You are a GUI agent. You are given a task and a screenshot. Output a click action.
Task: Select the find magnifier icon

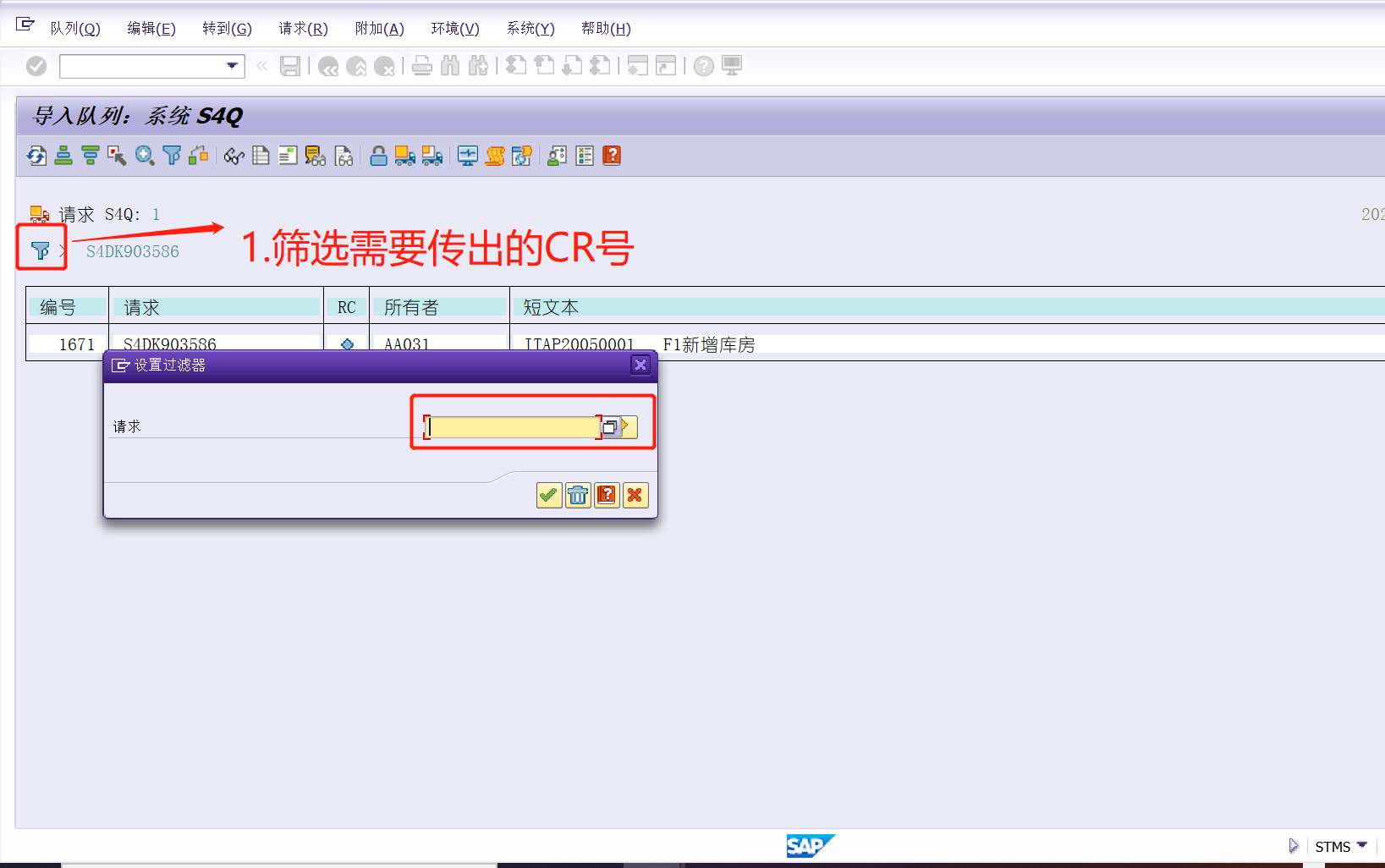(x=144, y=156)
